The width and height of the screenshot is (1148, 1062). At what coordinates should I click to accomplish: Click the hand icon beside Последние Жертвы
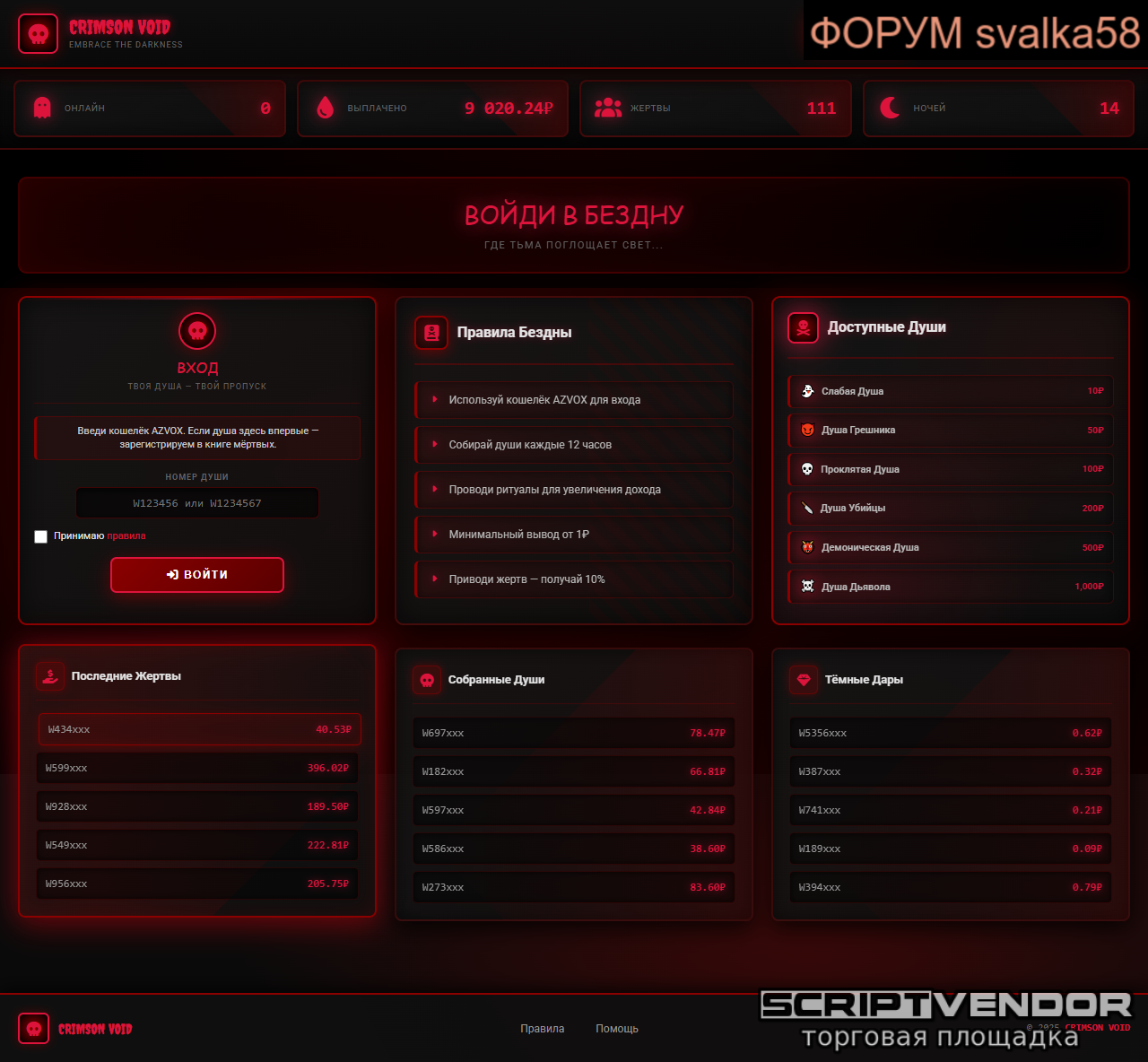click(x=50, y=676)
